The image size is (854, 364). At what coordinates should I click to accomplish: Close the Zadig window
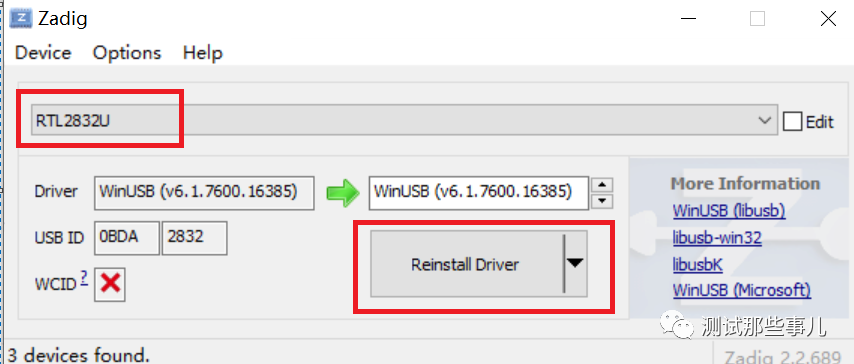[x=828, y=19]
